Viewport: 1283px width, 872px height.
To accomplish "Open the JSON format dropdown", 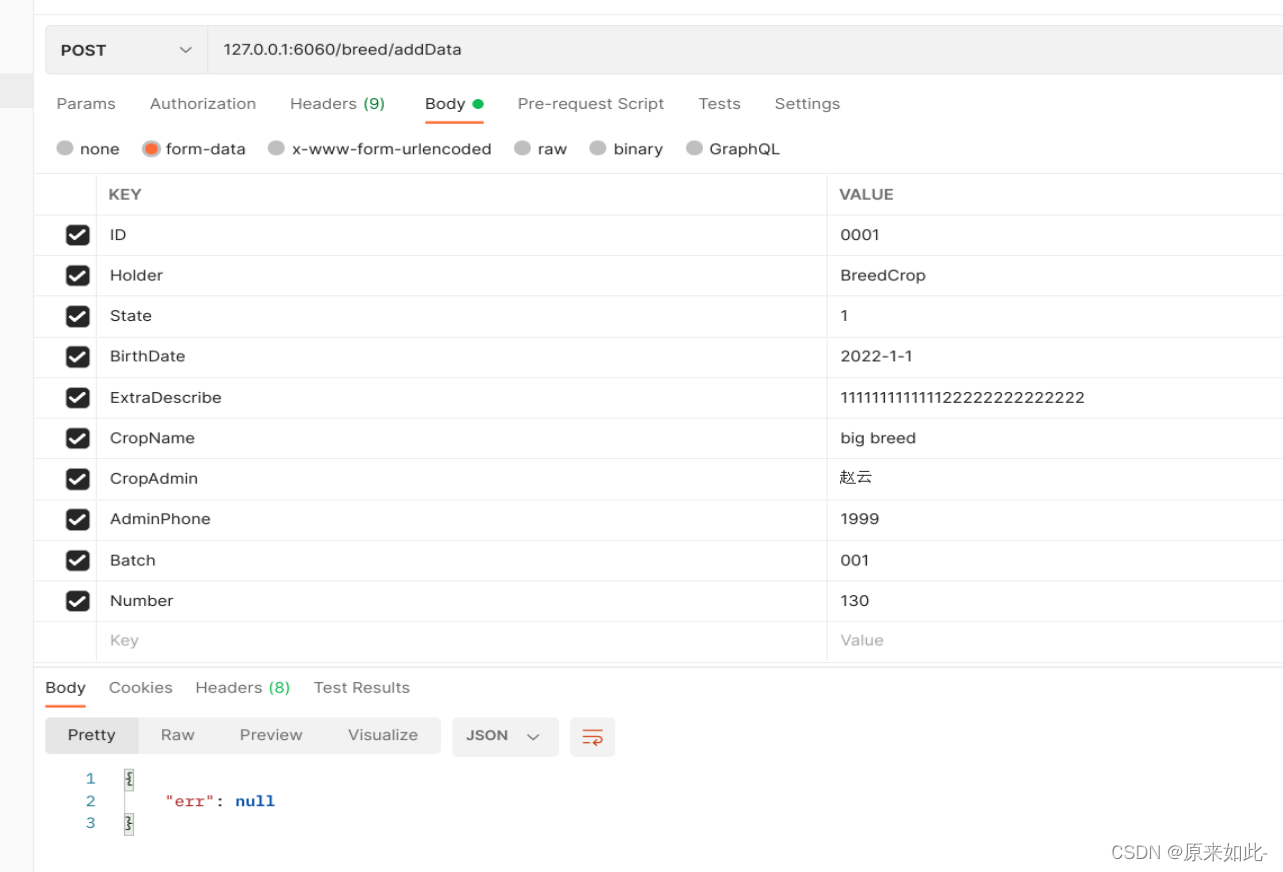I will [x=505, y=736].
